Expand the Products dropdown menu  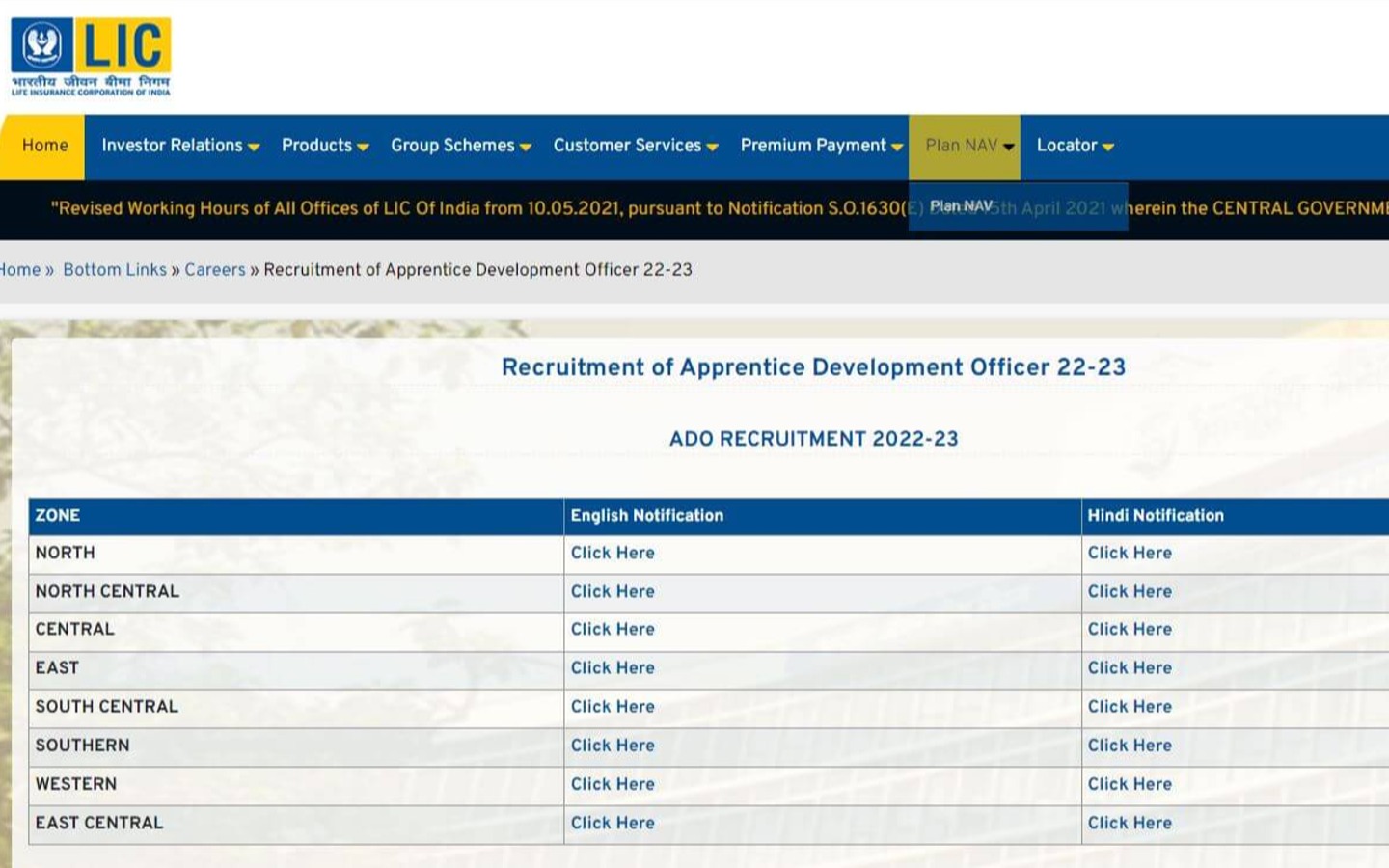tap(324, 146)
